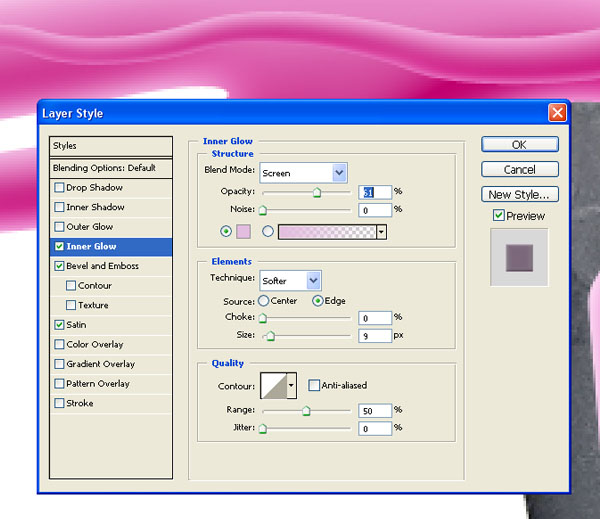Click the Size value field

coord(375,336)
